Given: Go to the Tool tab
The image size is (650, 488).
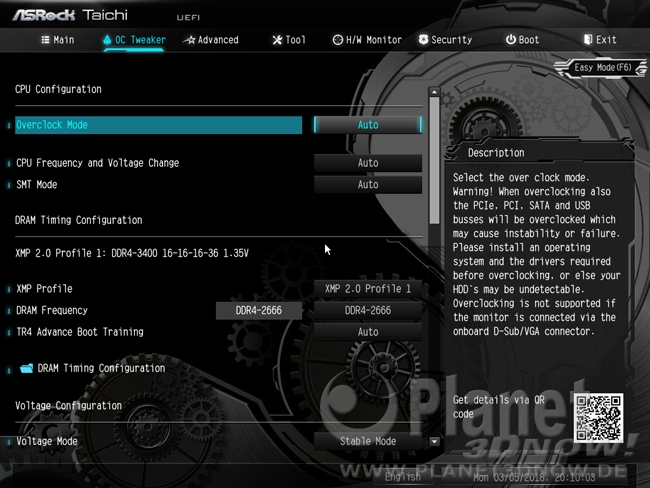Looking at the screenshot, I should pos(289,40).
